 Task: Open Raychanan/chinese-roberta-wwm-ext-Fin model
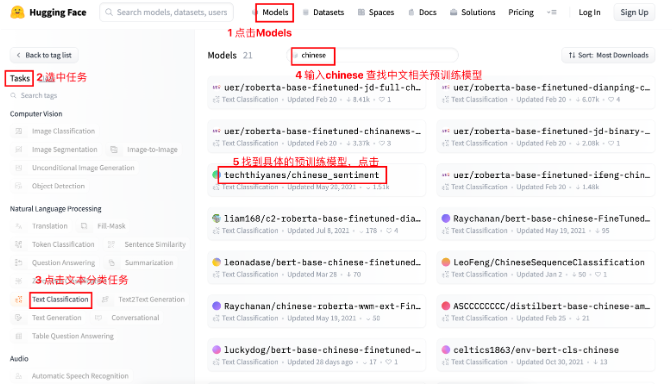[x=317, y=312]
